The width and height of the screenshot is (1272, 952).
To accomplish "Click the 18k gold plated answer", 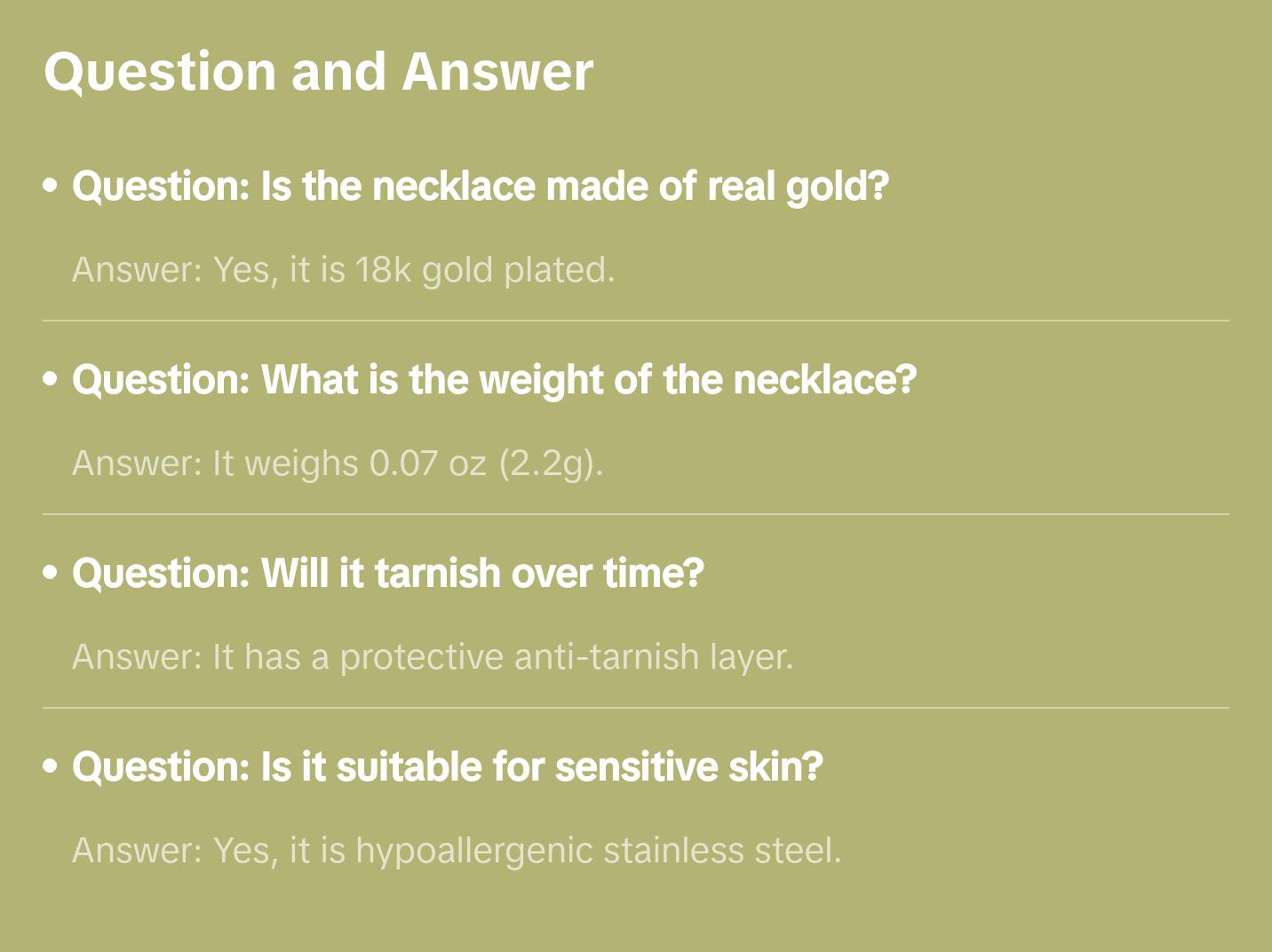I will coord(343,270).
